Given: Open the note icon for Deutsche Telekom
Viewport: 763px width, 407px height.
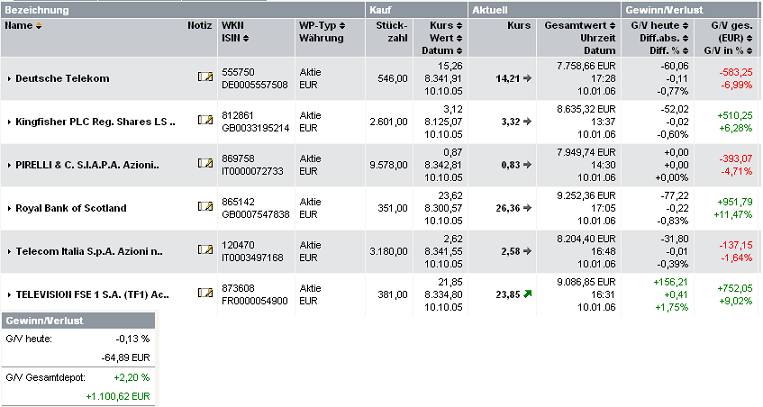Looking at the screenshot, I should click(205, 77).
